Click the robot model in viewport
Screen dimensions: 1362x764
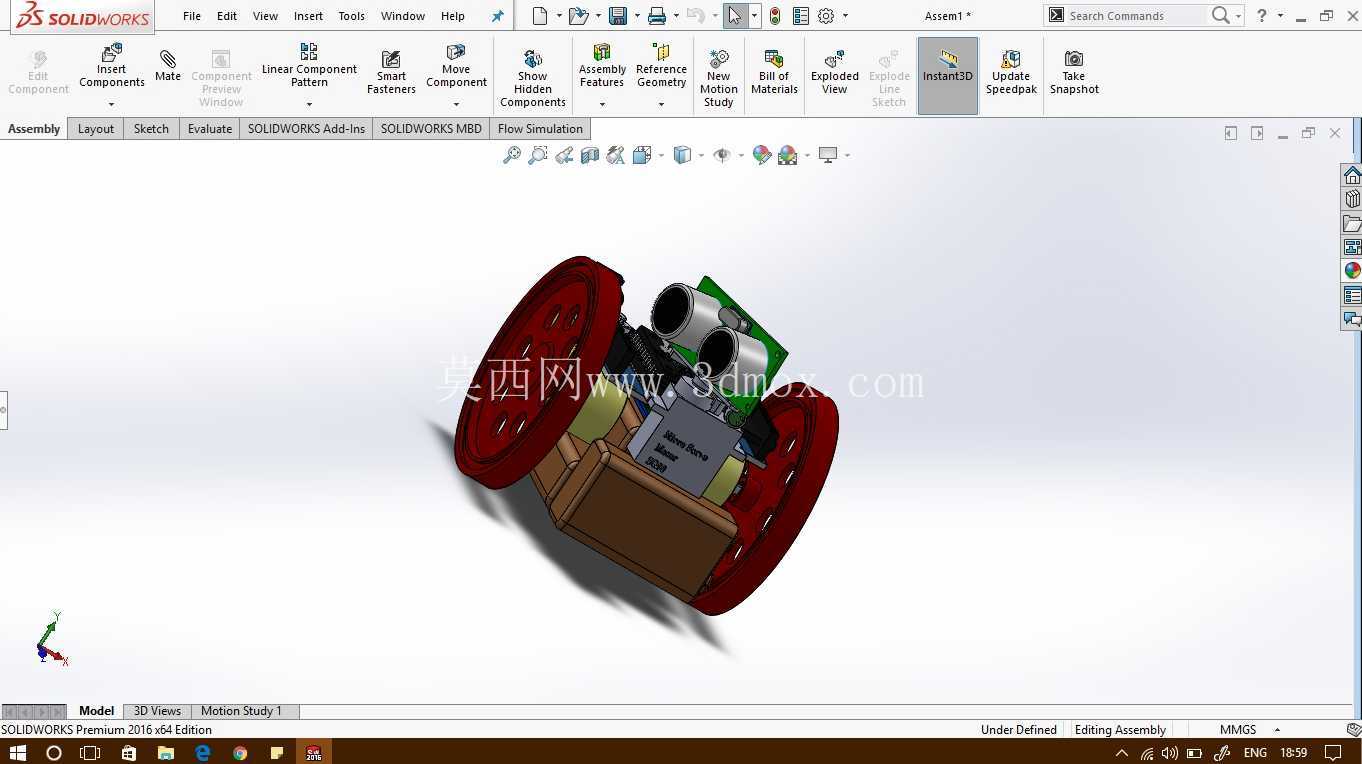click(645, 435)
